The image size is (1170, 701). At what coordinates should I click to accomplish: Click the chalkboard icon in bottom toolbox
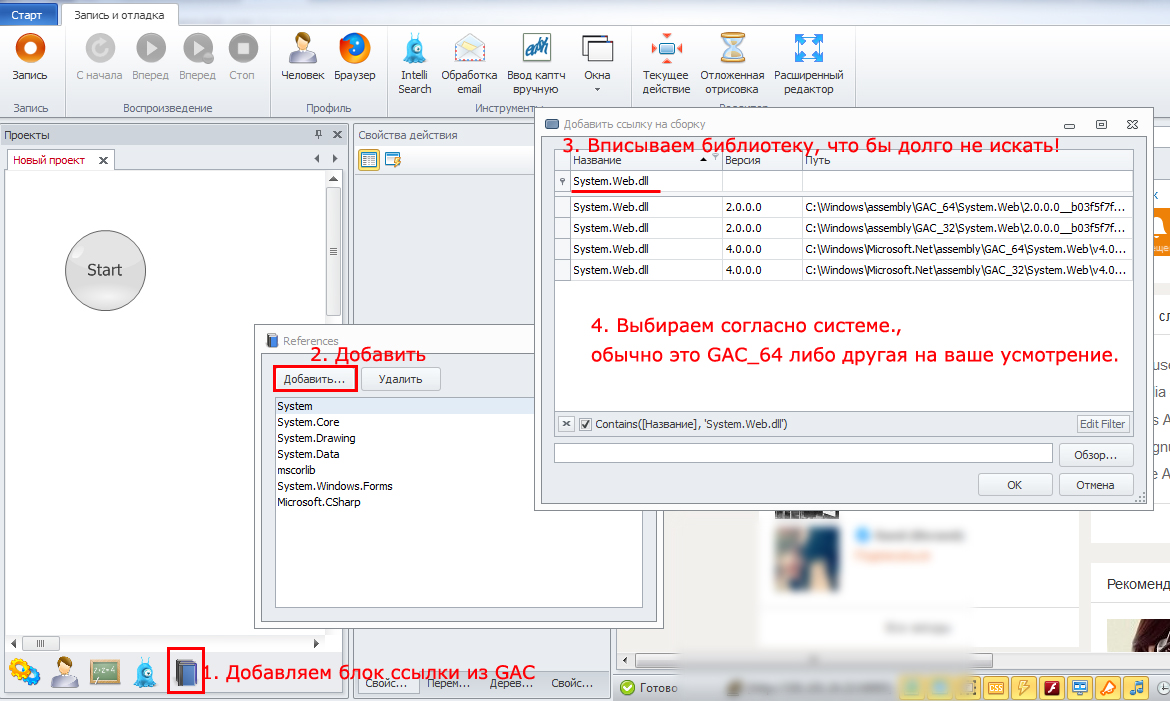[x=105, y=672]
